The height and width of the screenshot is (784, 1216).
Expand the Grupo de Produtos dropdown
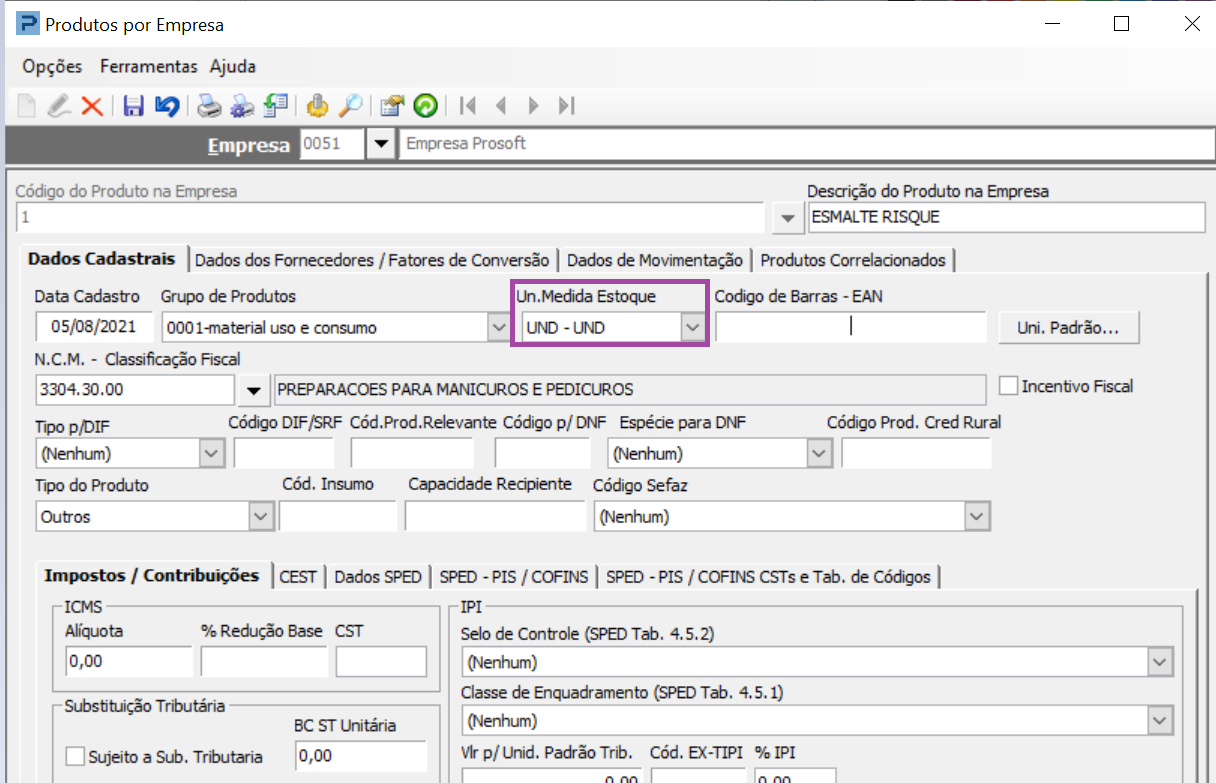497,327
